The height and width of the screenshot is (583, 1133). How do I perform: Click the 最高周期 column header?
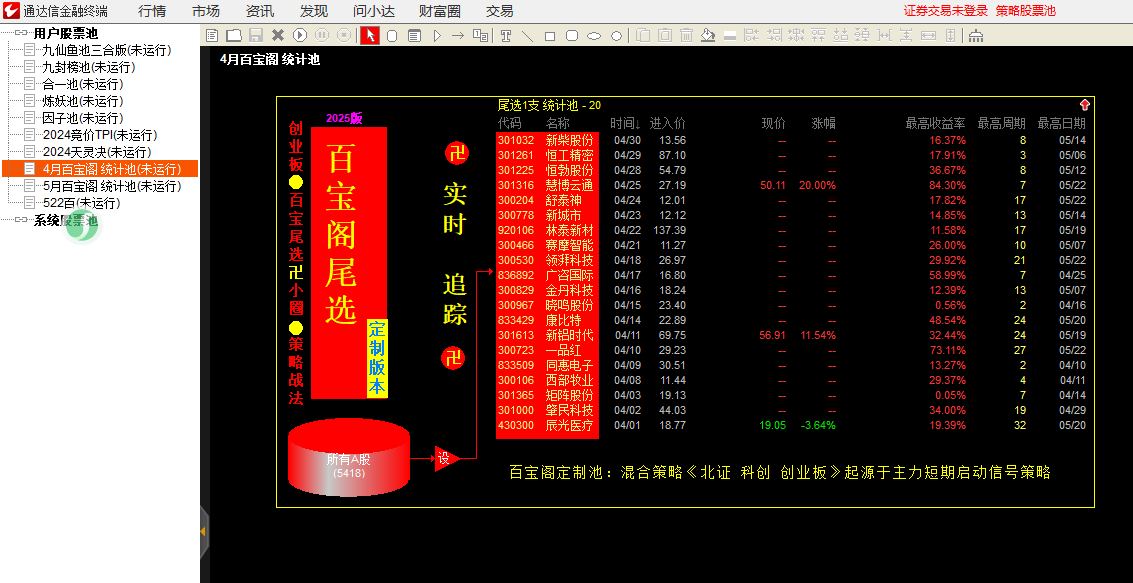pos(1001,123)
